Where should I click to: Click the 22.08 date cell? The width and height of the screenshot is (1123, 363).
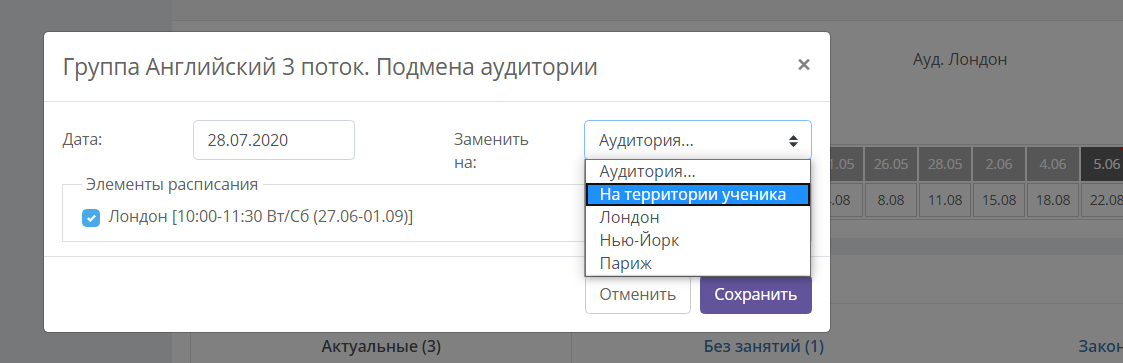1102,200
